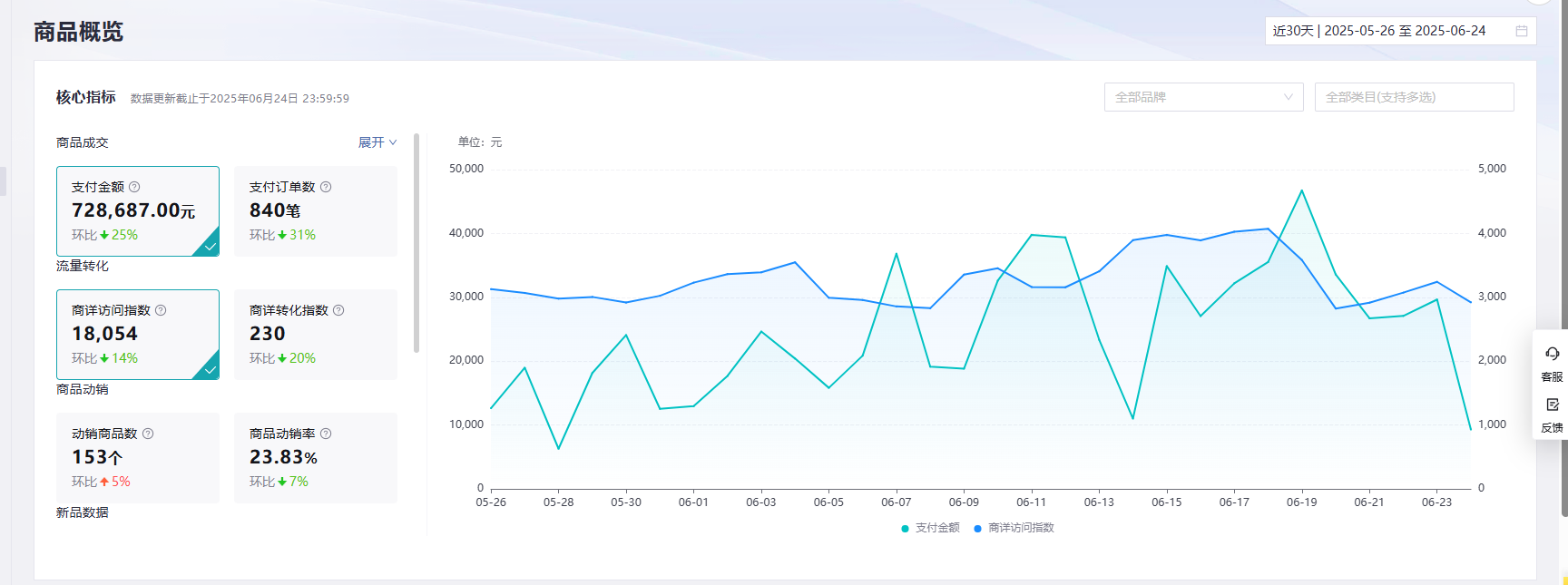
Task: Select the 支付订单数 metric card
Action: tap(315, 211)
